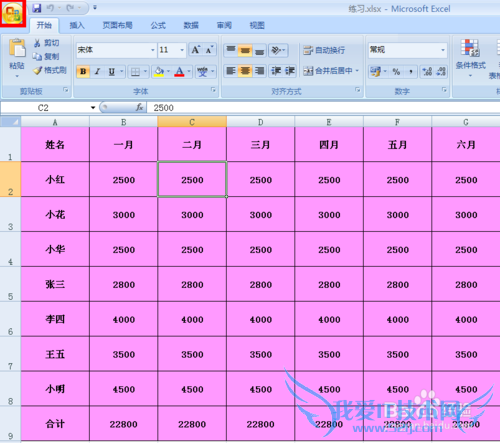This screenshot has width=500, height=443.
Task: Cut the selection (剪切)
Action: pos(47,43)
